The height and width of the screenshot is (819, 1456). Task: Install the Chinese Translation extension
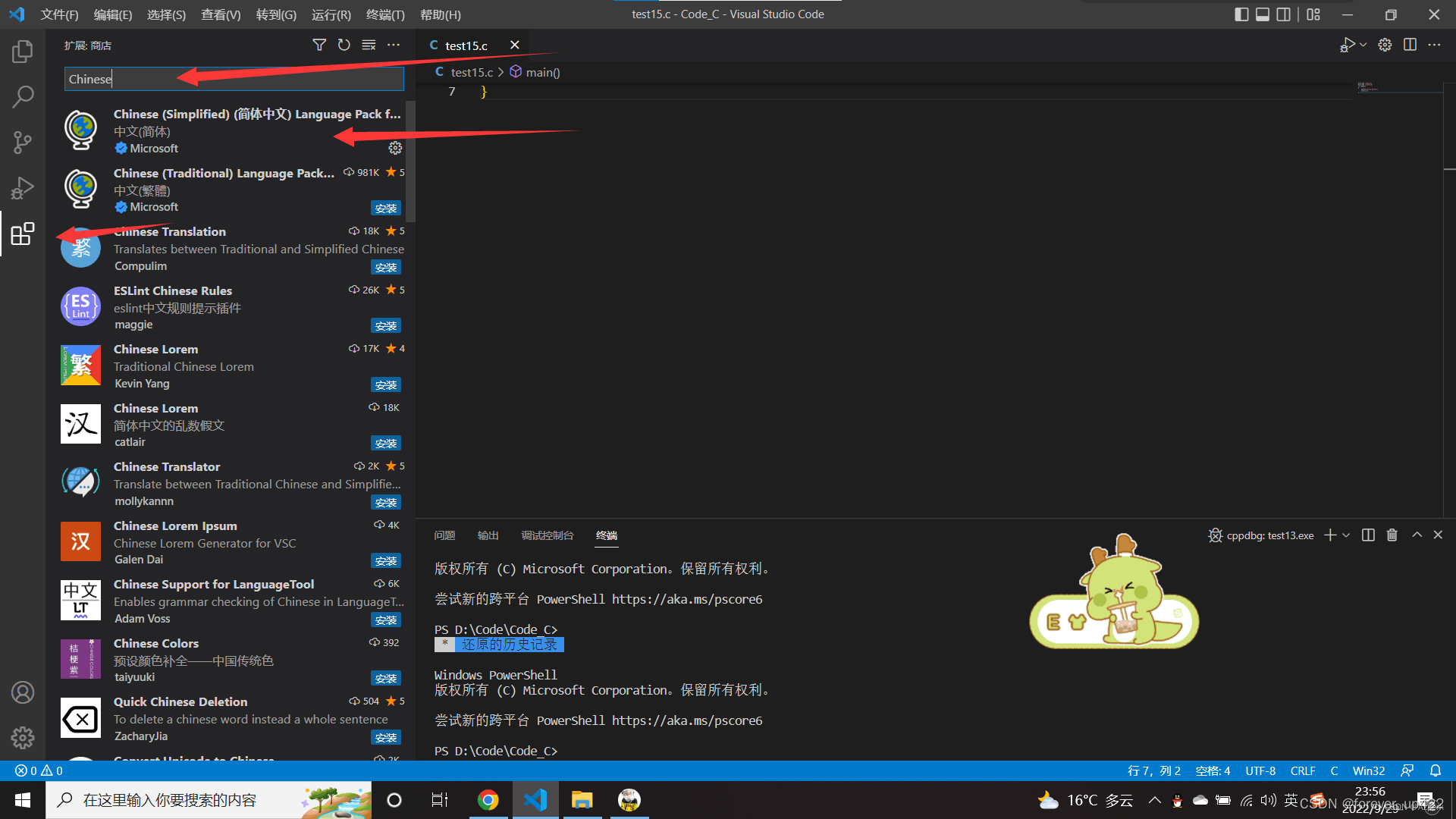pos(386,268)
